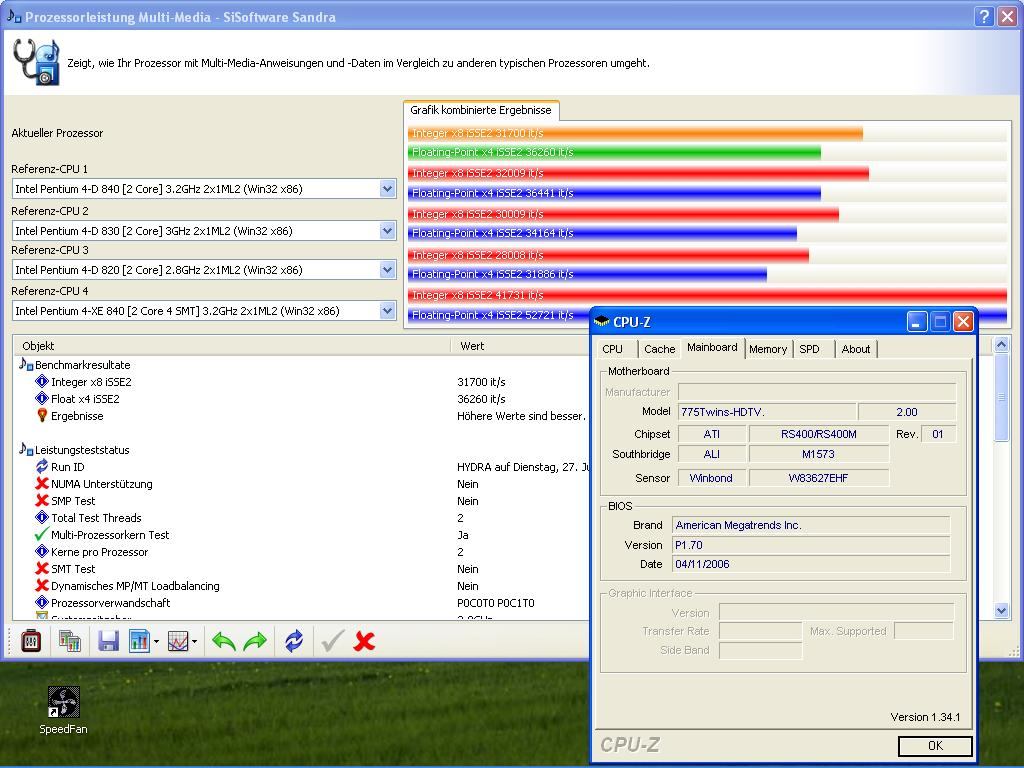Open the Referenz-CPU 2 dropdown

(387, 231)
